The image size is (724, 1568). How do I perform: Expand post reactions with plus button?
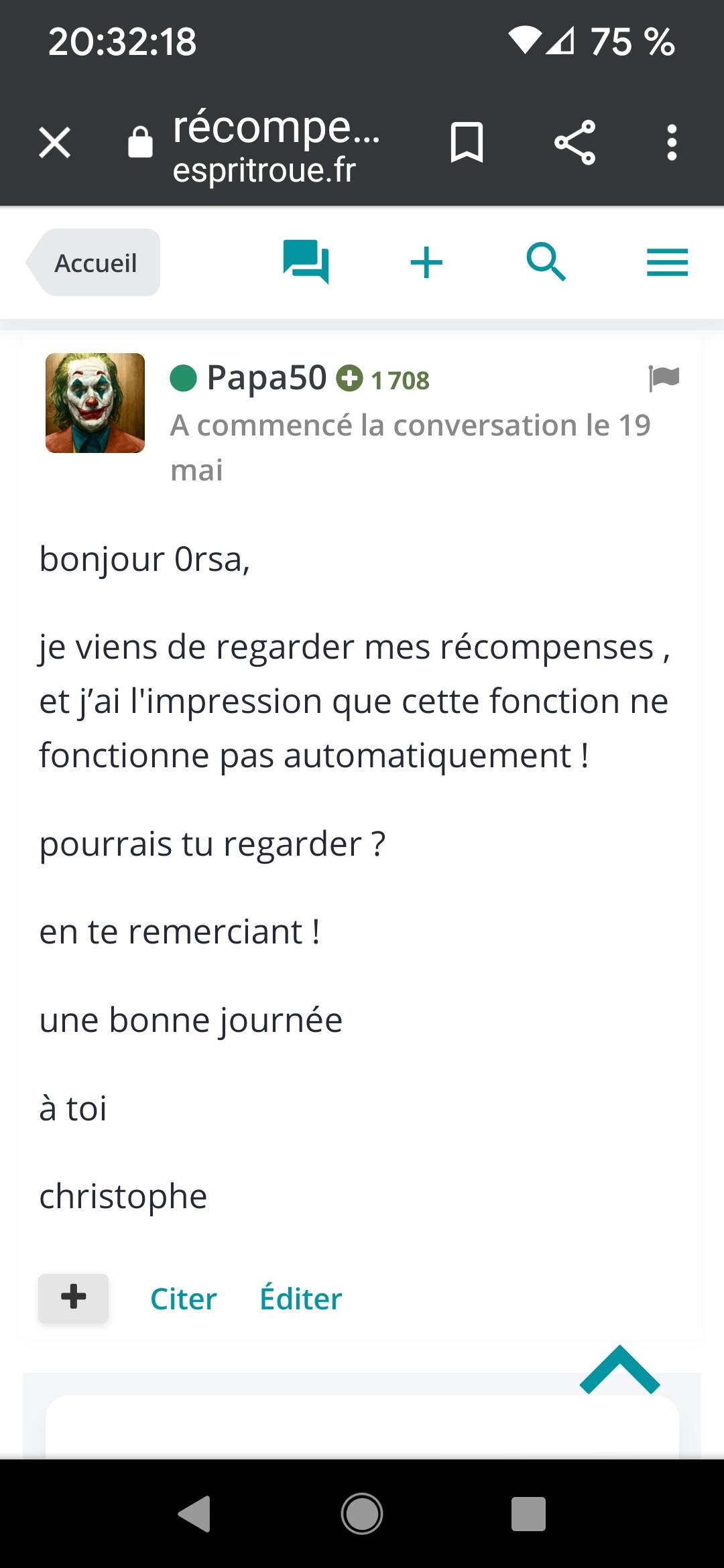[x=73, y=1298]
